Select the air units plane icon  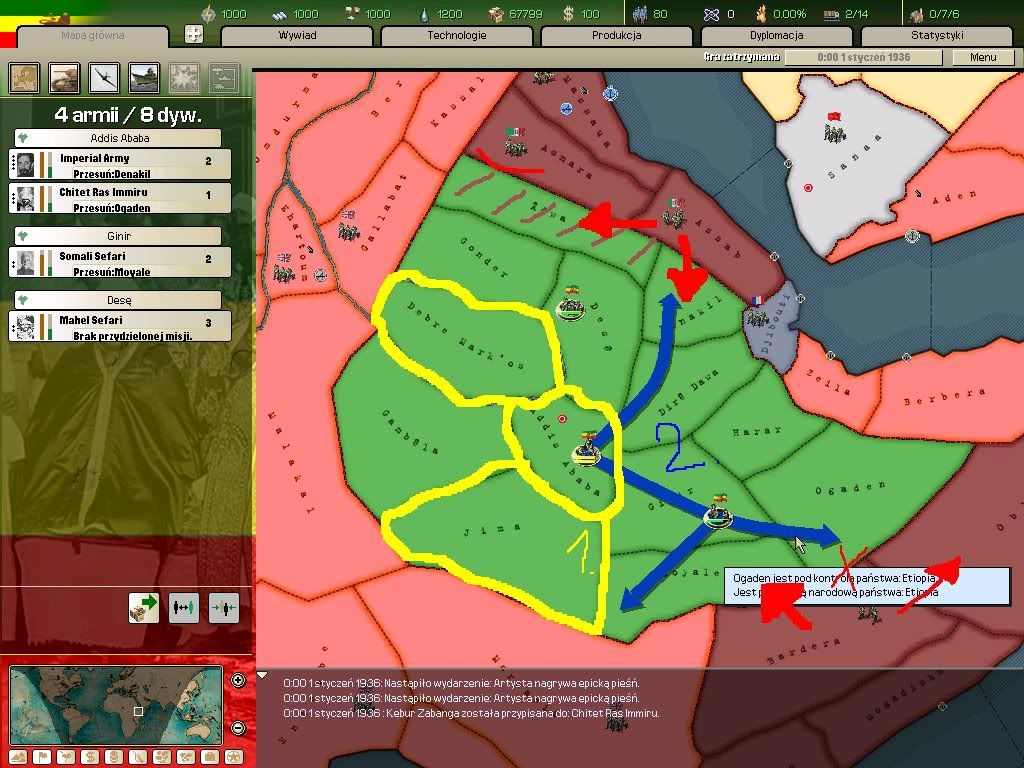(x=104, y=78)
